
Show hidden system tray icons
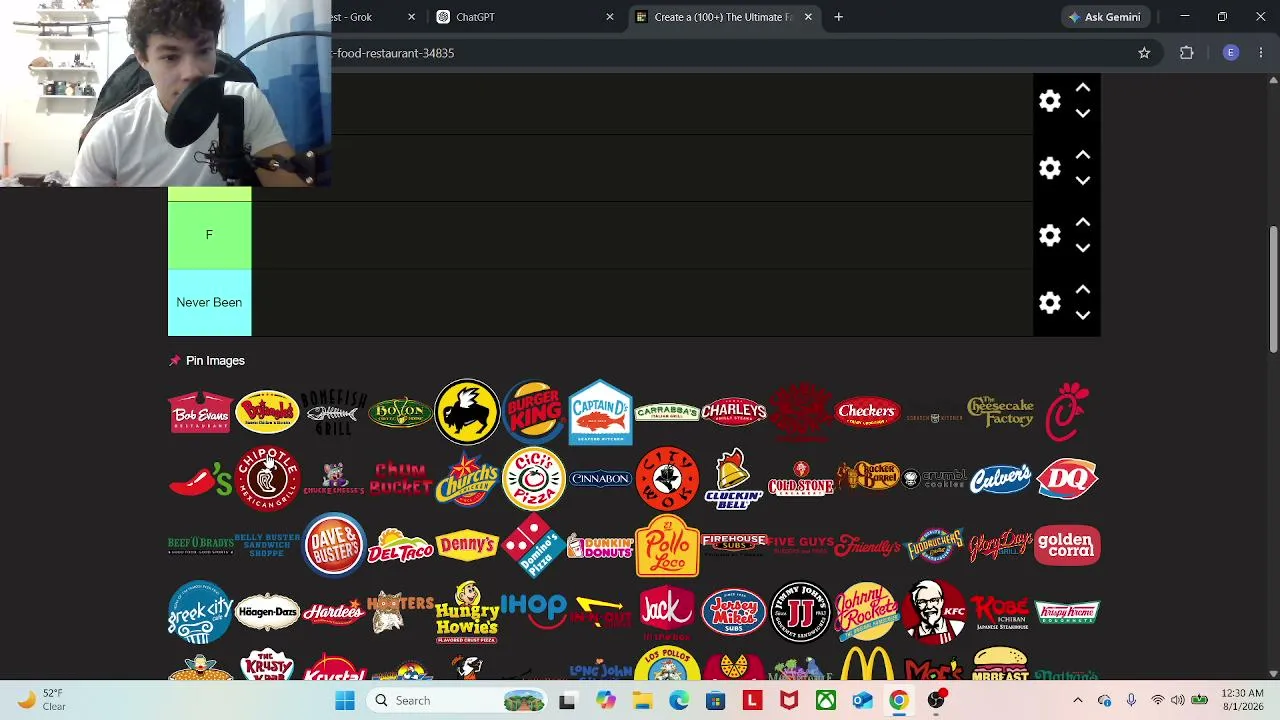coord(1077,701)
